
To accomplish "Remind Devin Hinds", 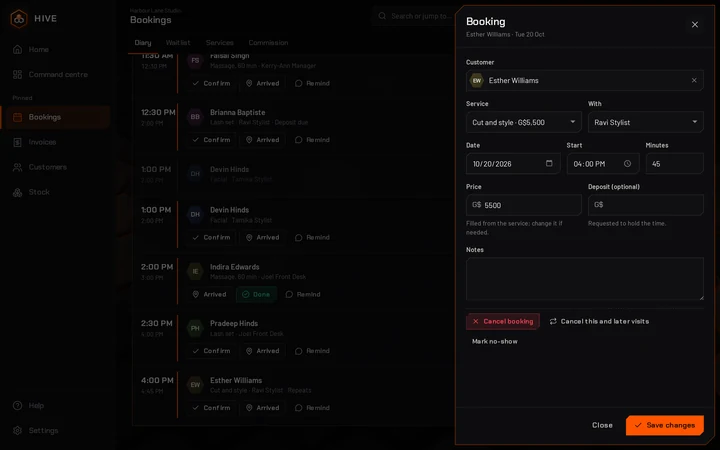I will coord(312,237).
